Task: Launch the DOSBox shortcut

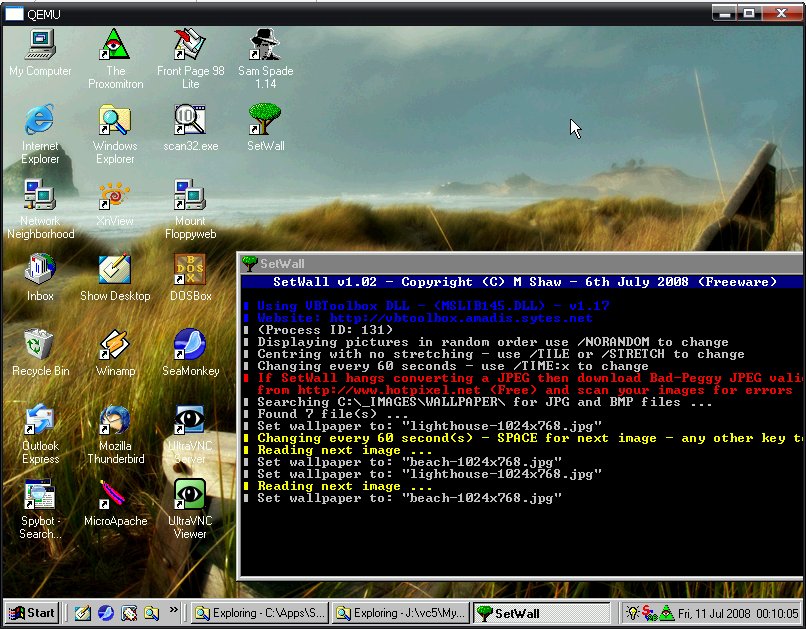Action: point(190,278)
